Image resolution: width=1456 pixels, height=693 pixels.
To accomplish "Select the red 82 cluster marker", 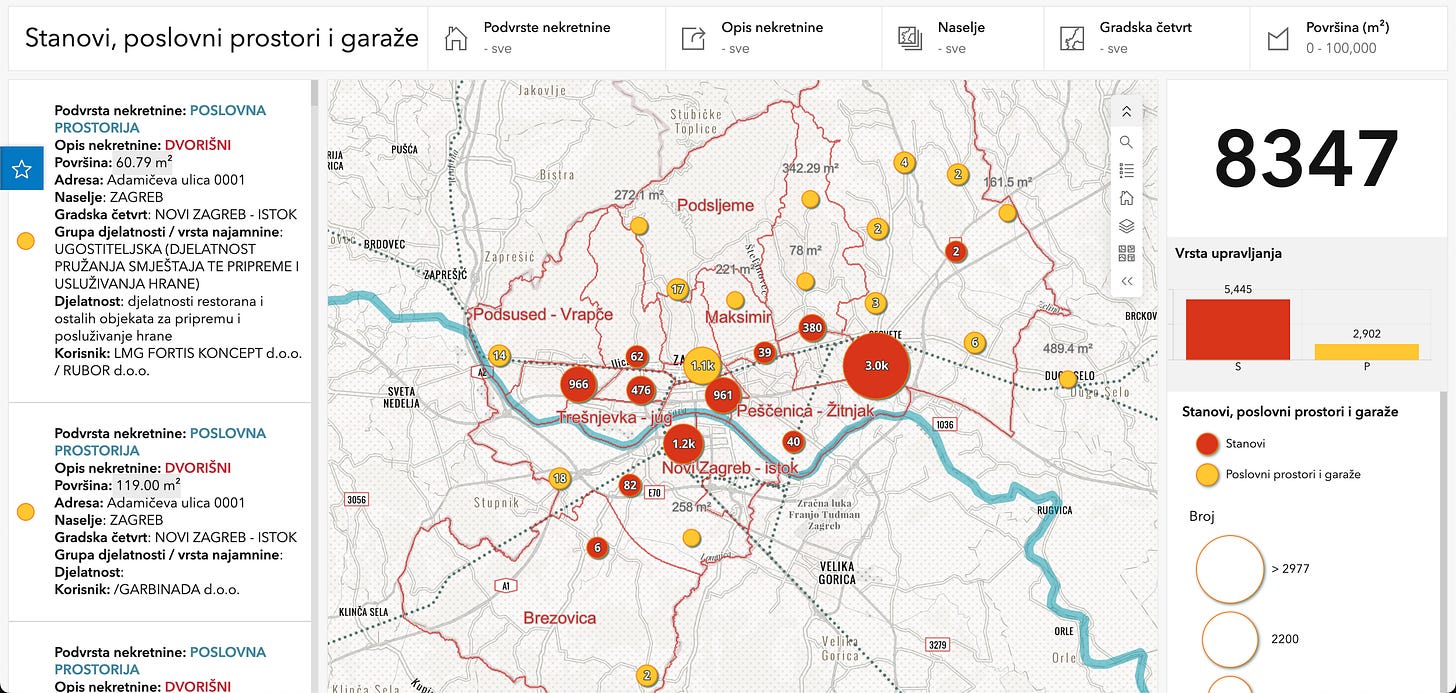I will click(x=629, y=486).
